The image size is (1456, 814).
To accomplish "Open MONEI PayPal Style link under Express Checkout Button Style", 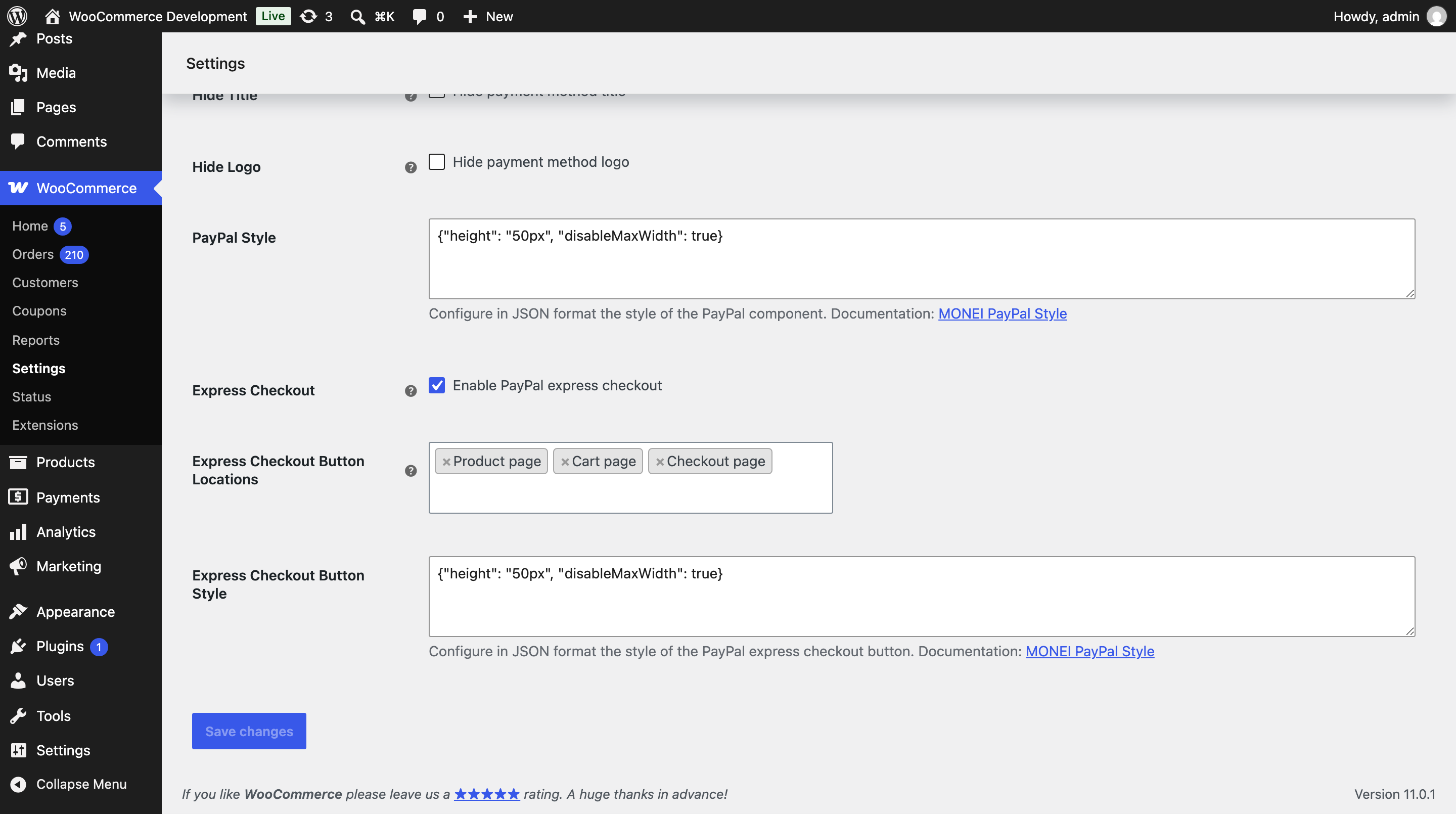I will point(1090,651).
